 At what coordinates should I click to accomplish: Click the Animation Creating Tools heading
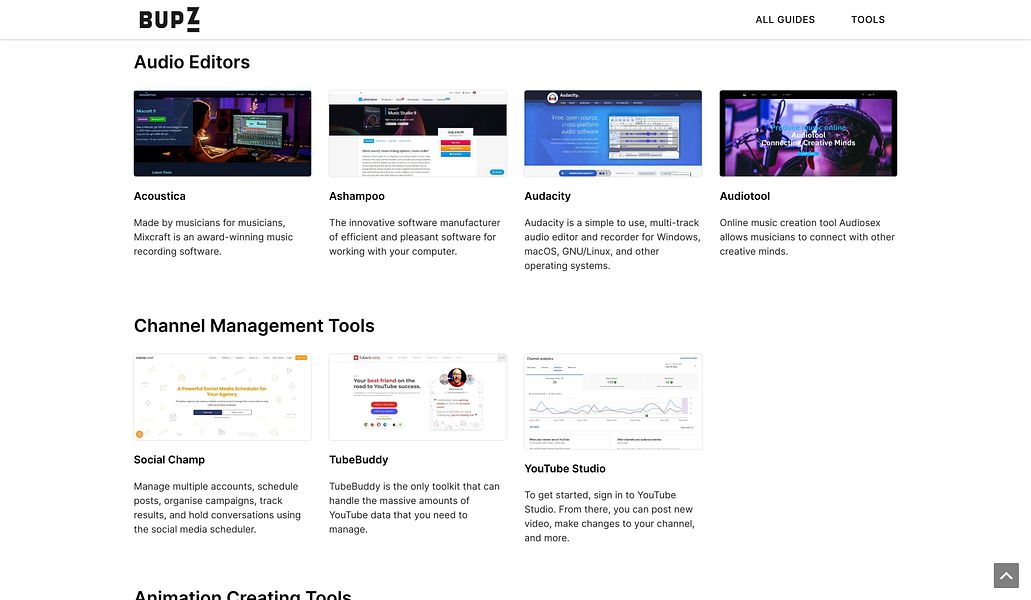[x=243, y=593]
